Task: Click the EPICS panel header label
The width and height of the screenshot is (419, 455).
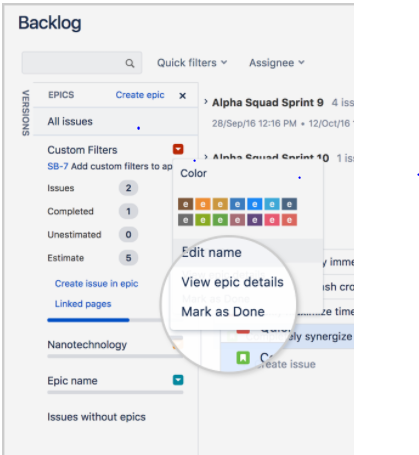Action: [61, 95]
